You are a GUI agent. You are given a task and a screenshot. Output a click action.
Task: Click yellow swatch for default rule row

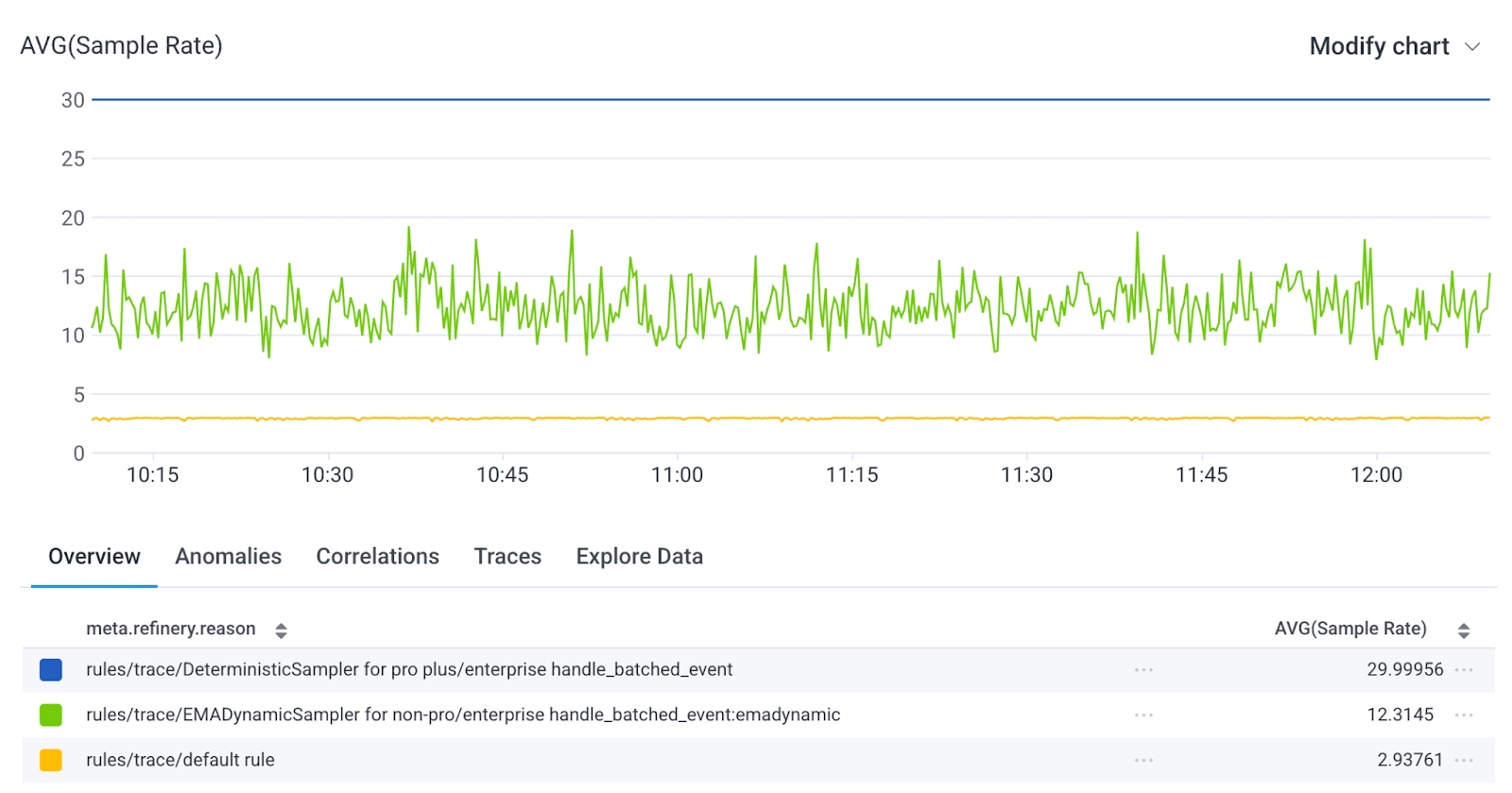pos(51,760)
